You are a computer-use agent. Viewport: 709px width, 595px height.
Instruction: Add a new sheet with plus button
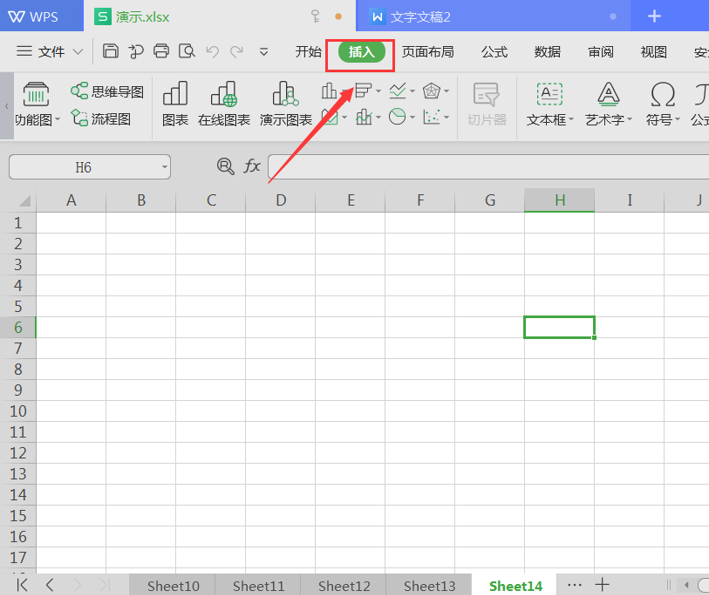point(602,585)
